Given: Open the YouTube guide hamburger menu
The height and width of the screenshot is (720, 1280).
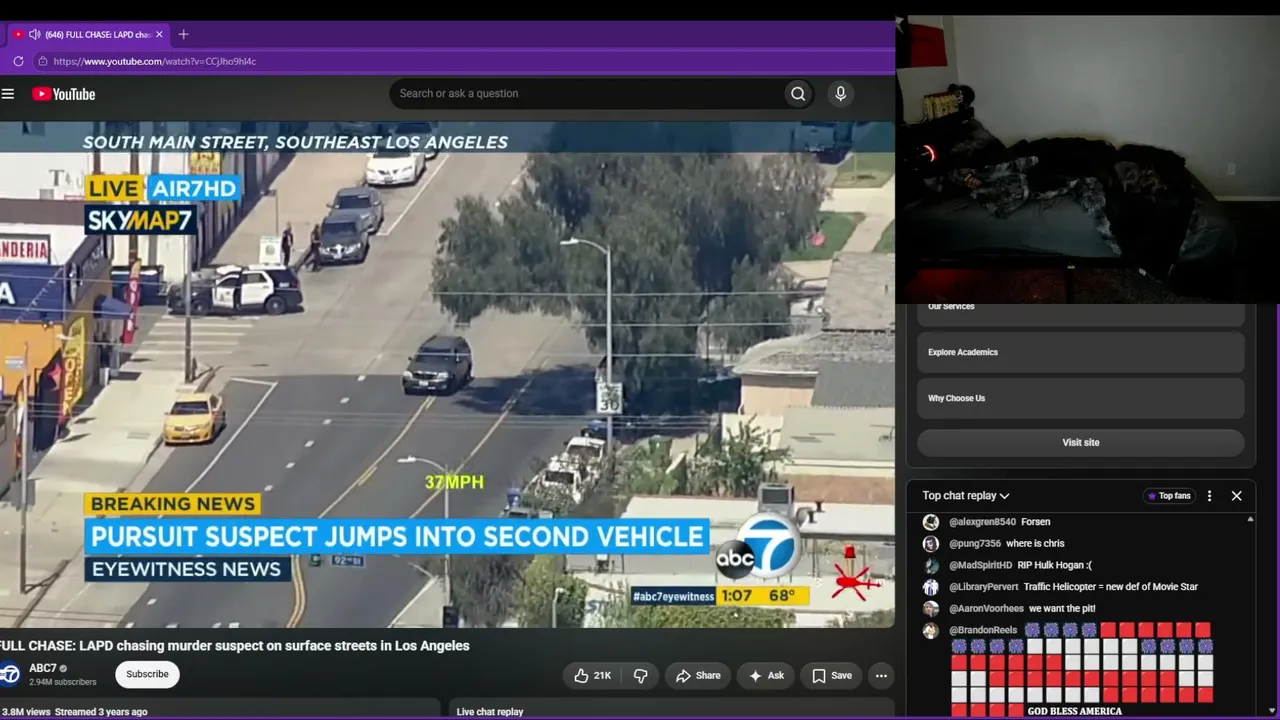Looking at the screenshot, I should (x=8, y=94).
